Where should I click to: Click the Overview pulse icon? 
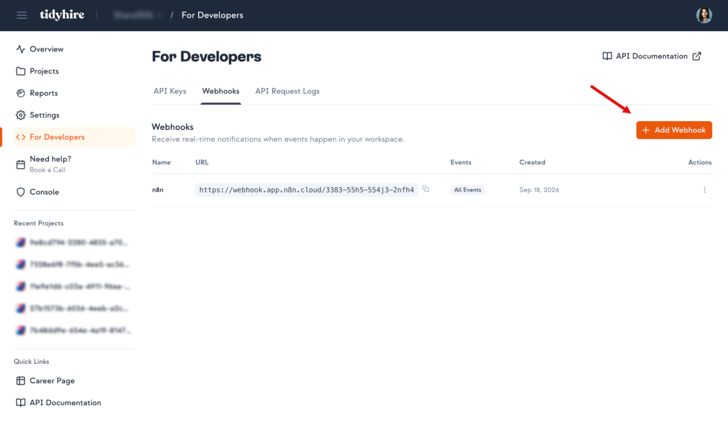pos(20,49)
